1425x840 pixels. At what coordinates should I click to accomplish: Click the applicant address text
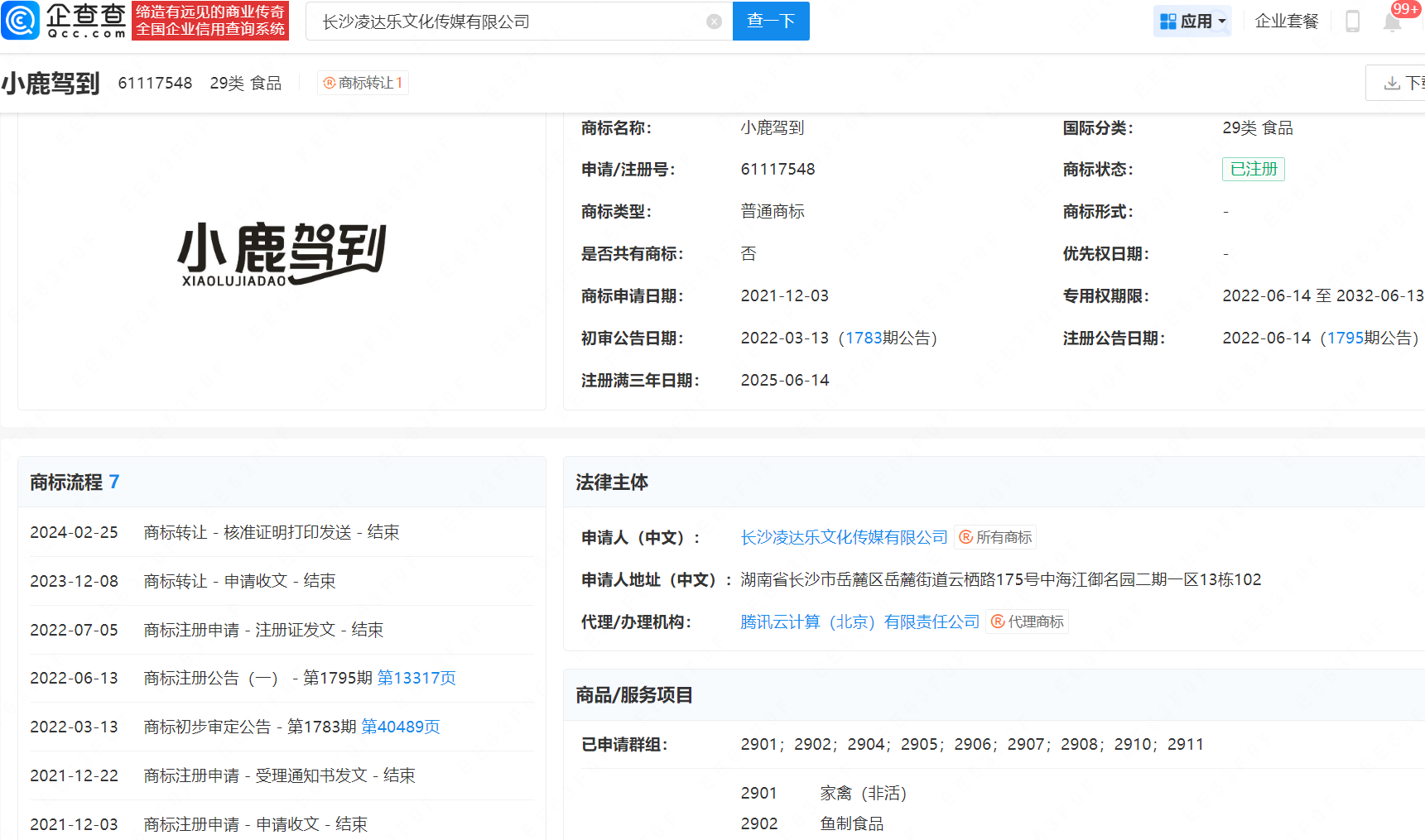[x=1001, y=579]
